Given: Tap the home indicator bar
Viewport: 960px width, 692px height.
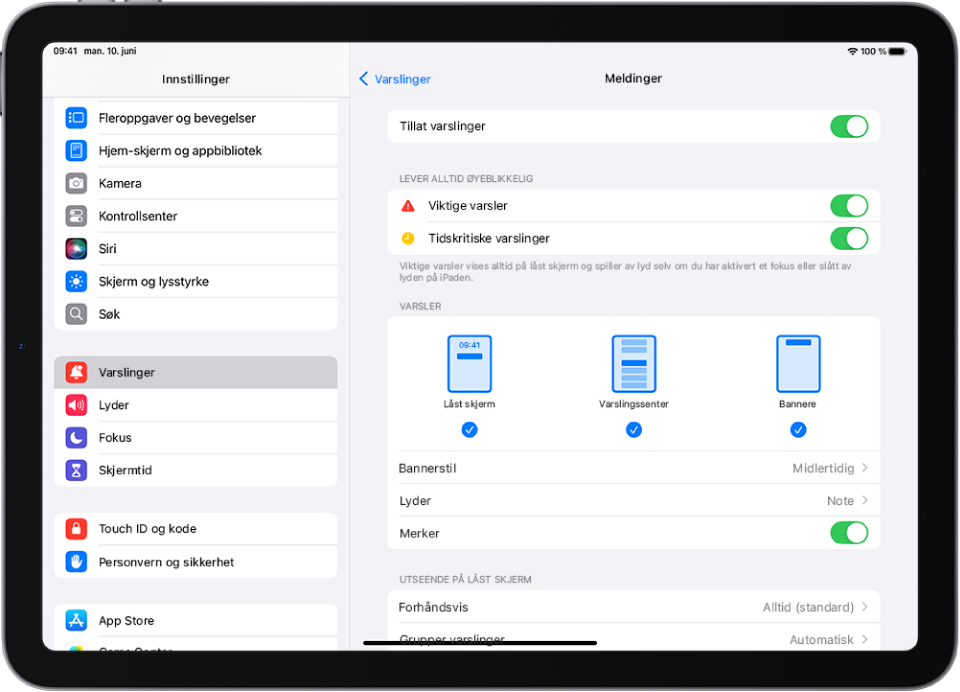Looking at the screenshot, I should 480,643.
